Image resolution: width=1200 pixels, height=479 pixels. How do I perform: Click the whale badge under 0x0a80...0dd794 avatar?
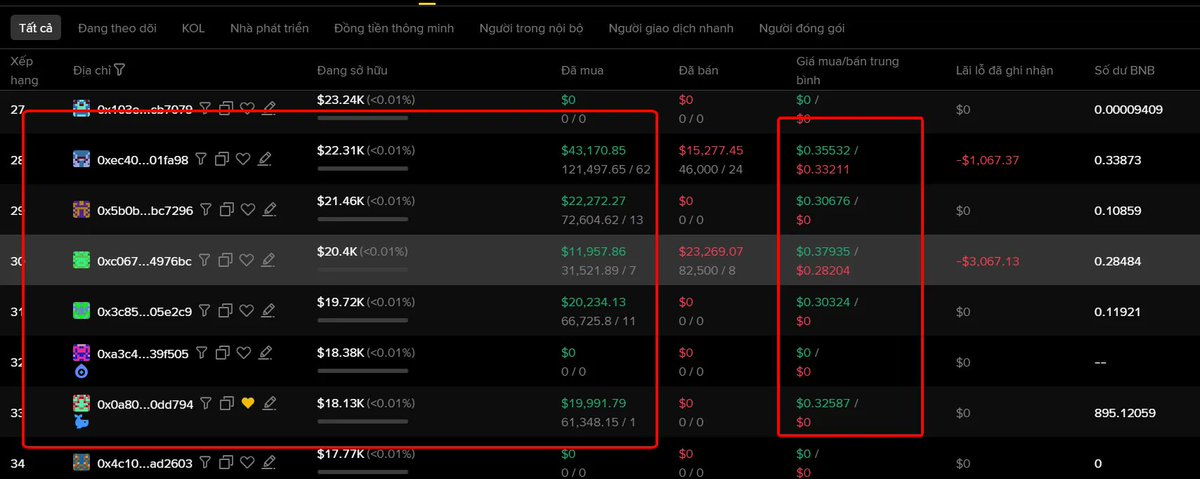click(82, 422)
